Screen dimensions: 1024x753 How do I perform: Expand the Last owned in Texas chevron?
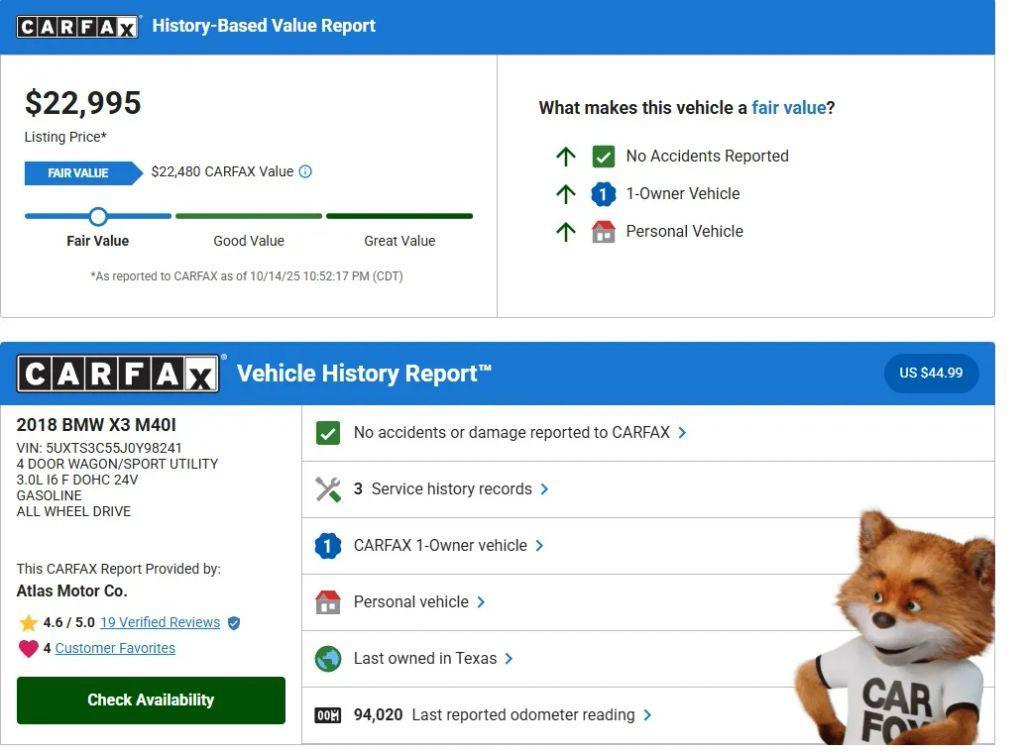pos(509,659)
